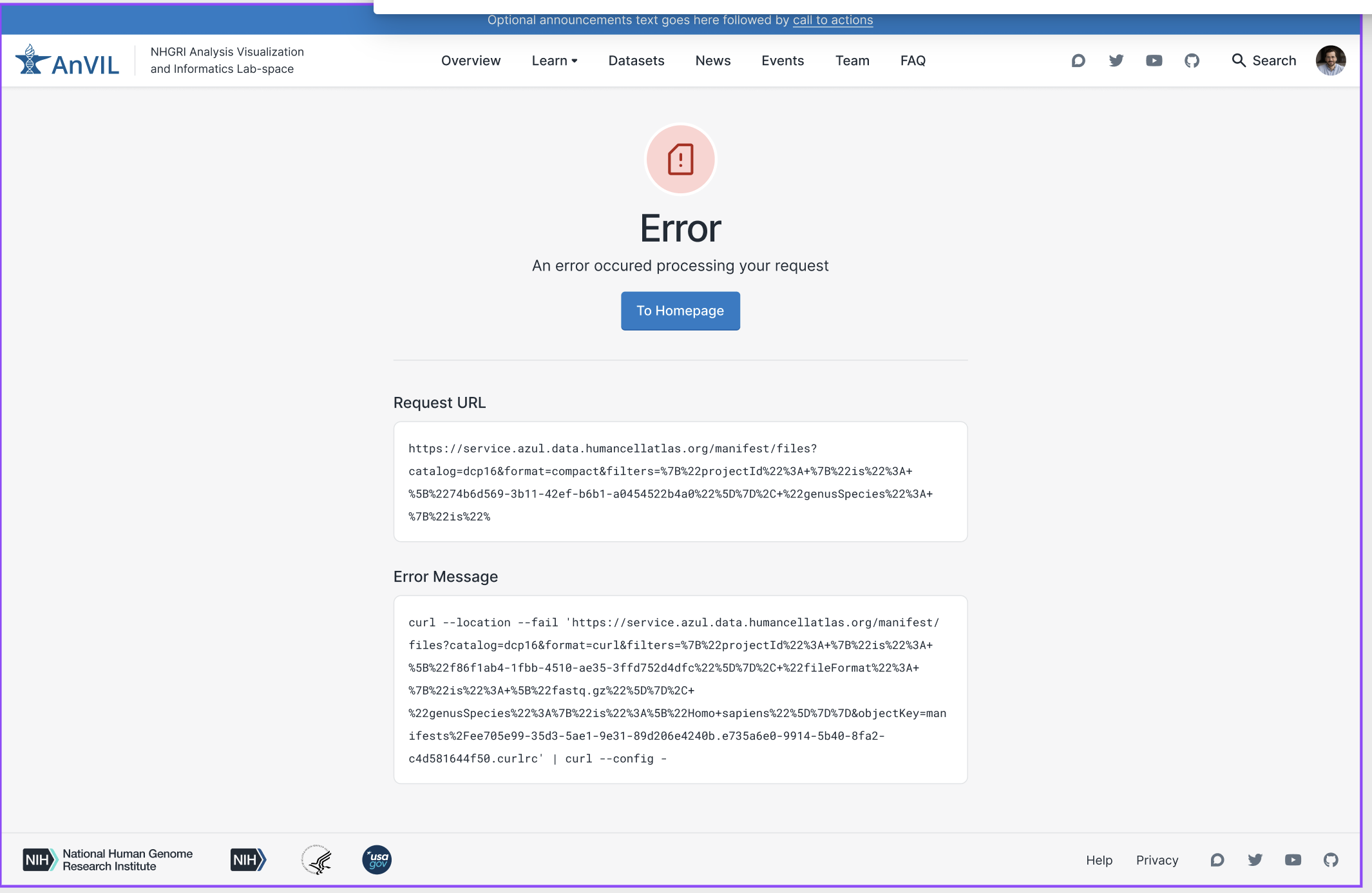The image size is (1372, 893).
Task: Expand the Learn dropdown menu
Action: click(x=554, y=60)
